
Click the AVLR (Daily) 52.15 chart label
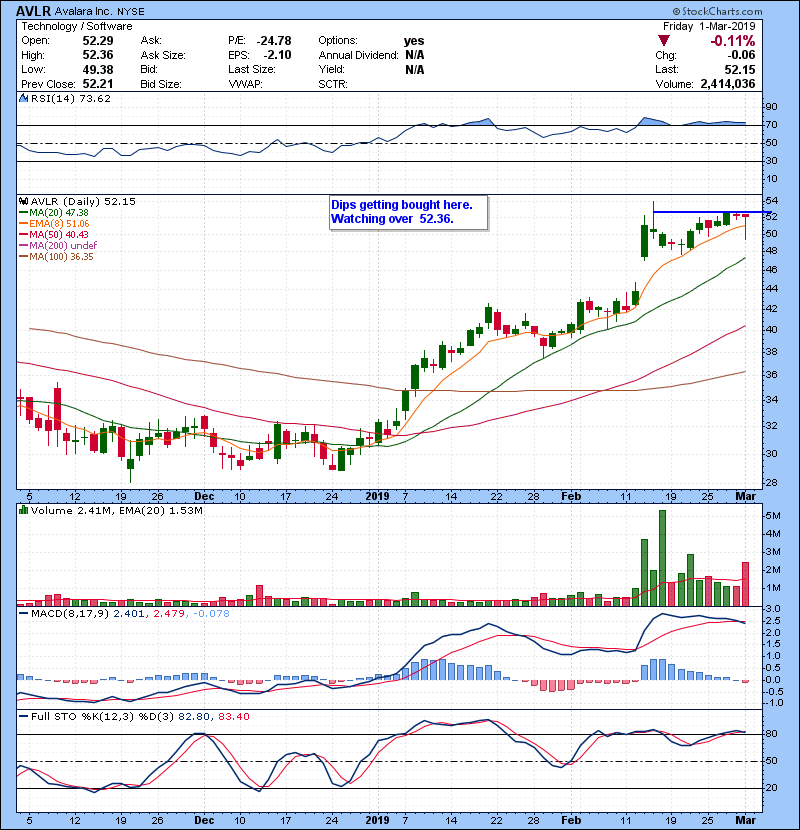[x=83, y=201]
